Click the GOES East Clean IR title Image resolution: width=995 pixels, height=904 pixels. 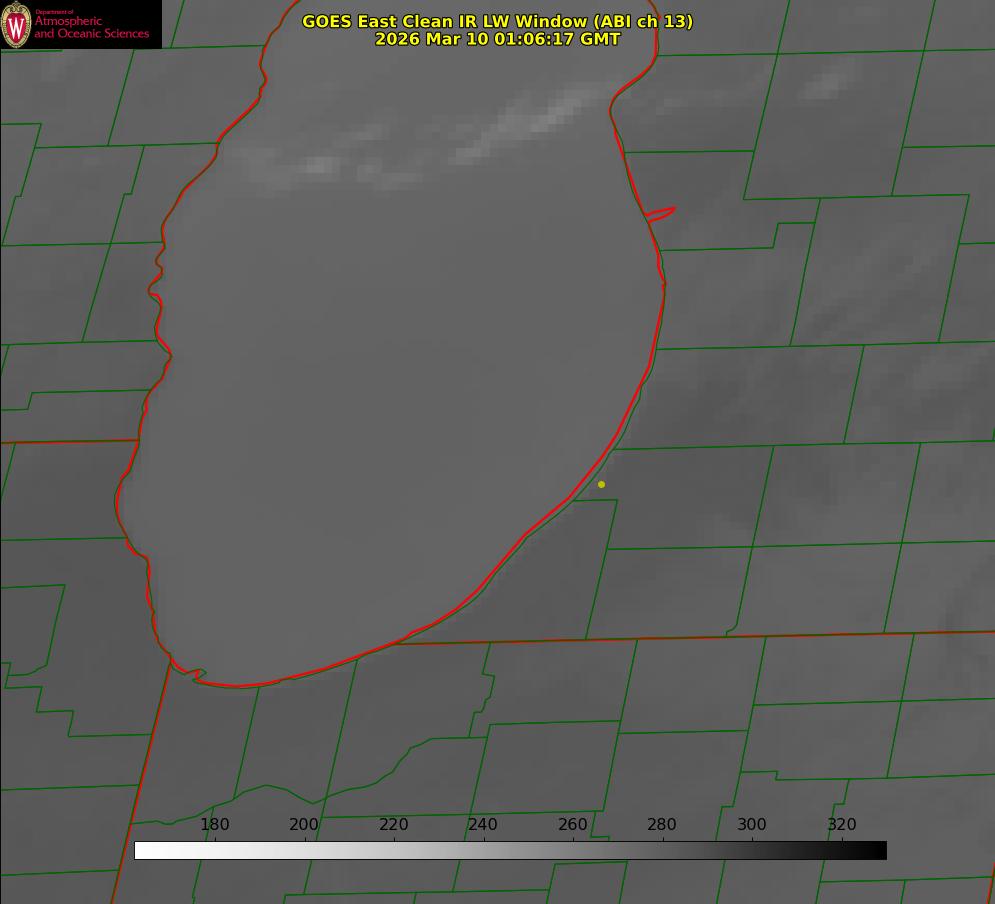pos(497,21)
